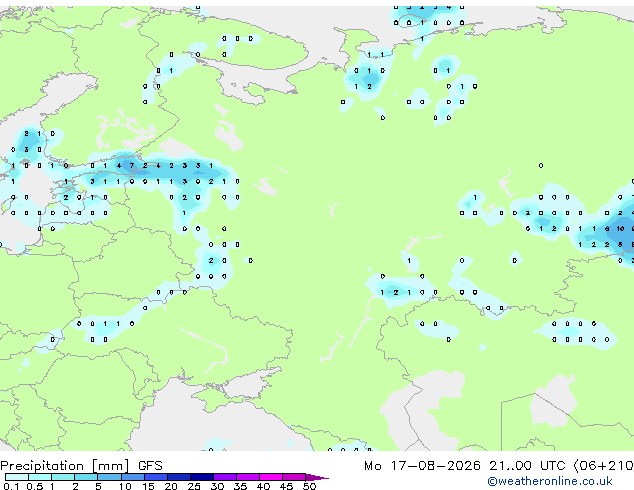The image size is (634, 490).
Task: Click the over-50 arrow tip of legend
Action: [317, 477]
